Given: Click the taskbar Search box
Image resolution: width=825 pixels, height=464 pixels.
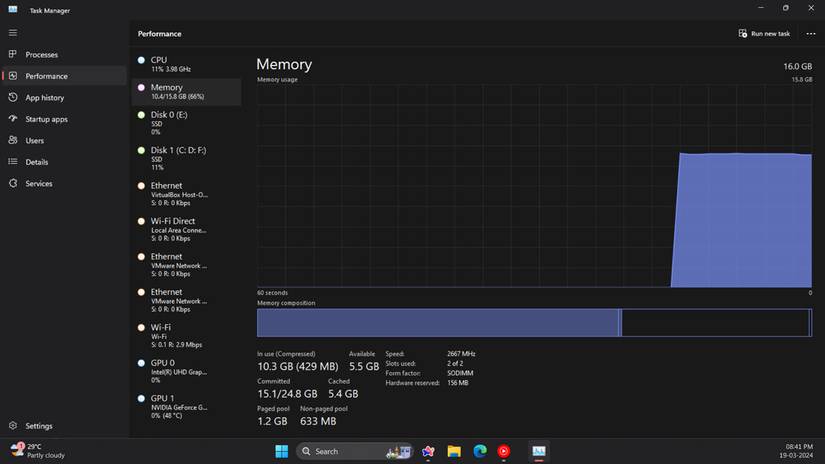Looking at the screenshot, I should (355, 451).
